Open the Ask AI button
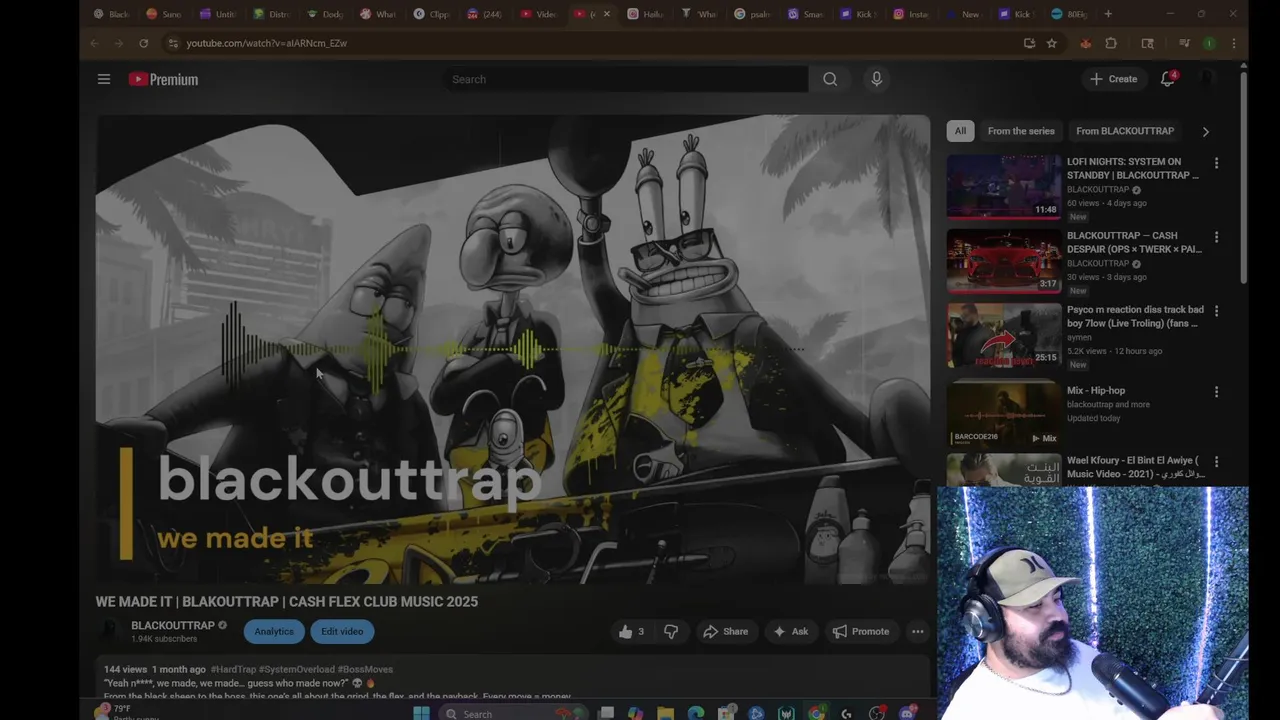 790,631
